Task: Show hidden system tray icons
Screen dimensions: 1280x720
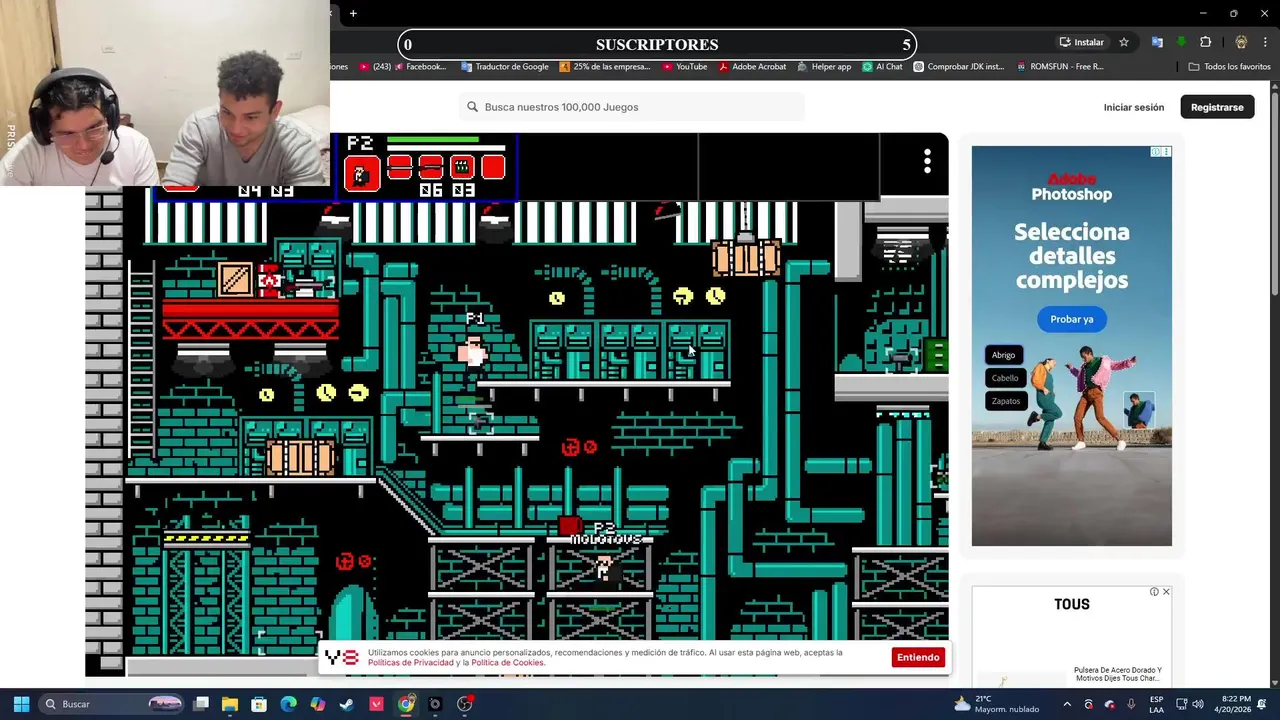Action: [1067, 704]
